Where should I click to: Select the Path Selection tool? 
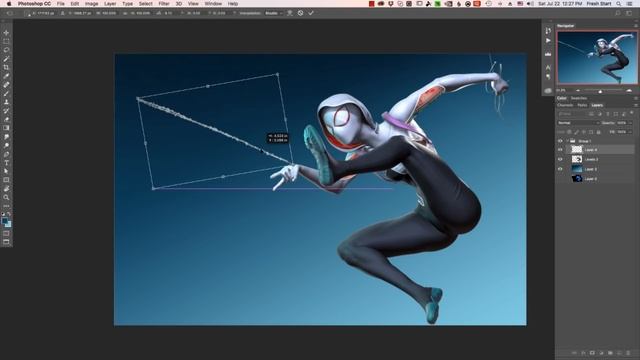point(6,171)
